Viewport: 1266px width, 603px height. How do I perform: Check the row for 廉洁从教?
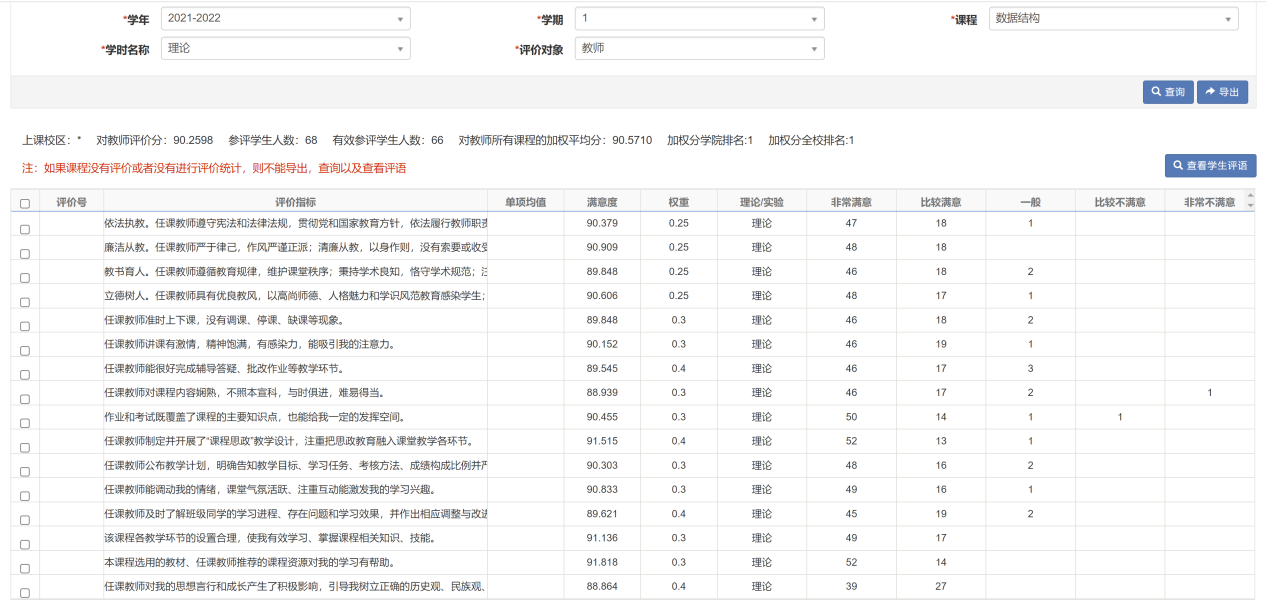[25, 253]
